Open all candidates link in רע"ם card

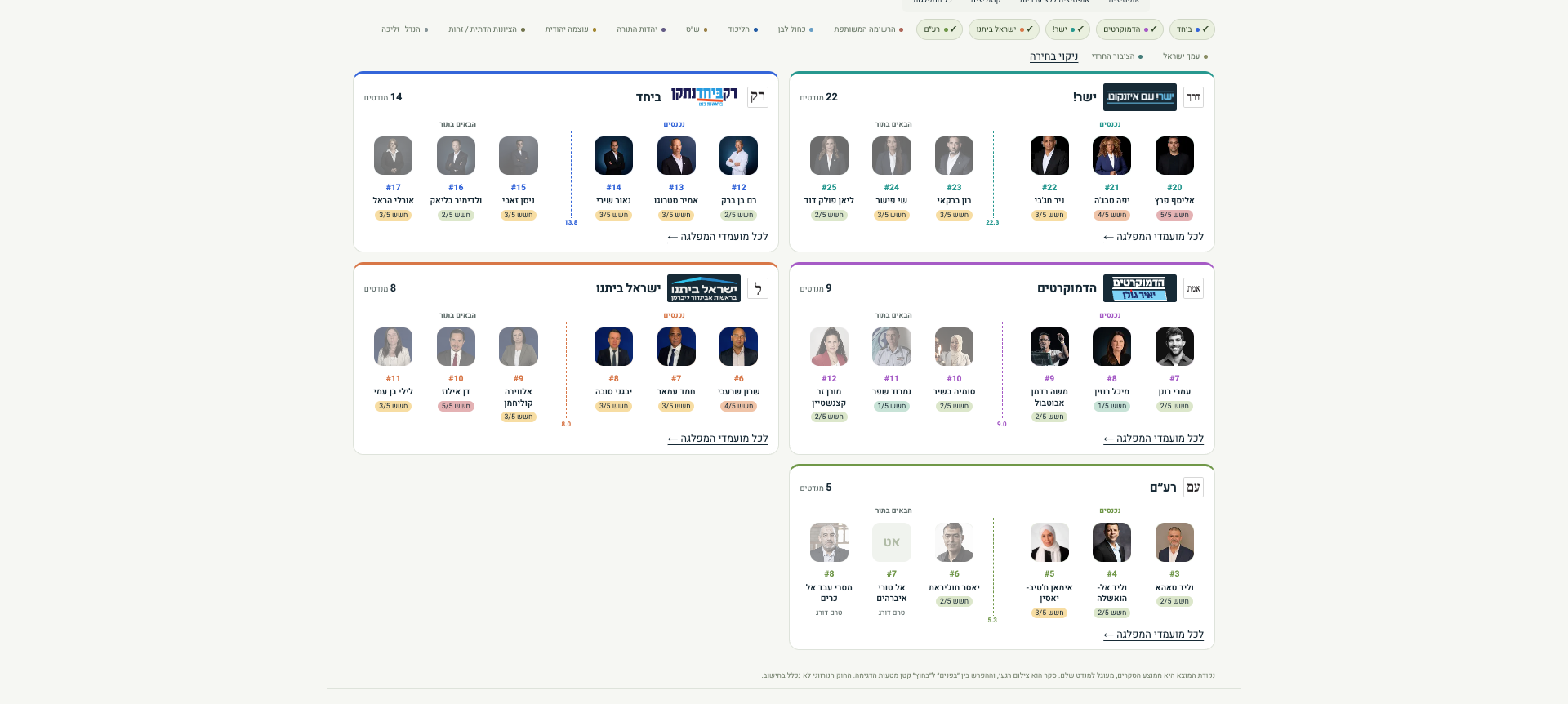[x=1153, y=635]
